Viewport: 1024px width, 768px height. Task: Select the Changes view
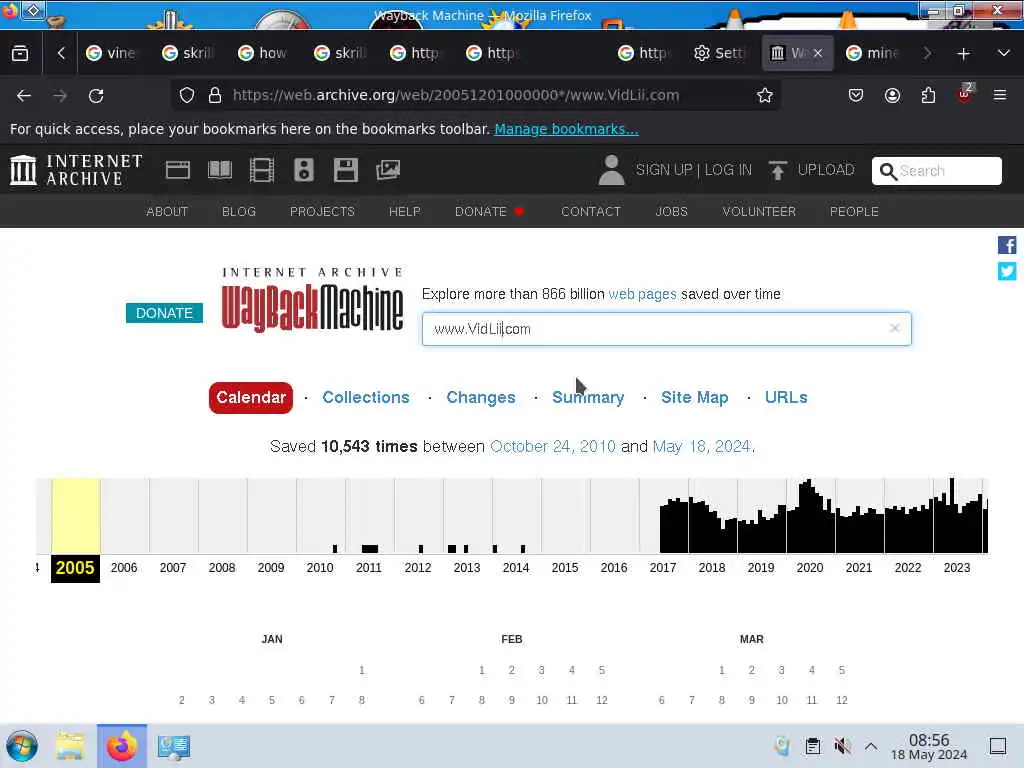[481, 397]
